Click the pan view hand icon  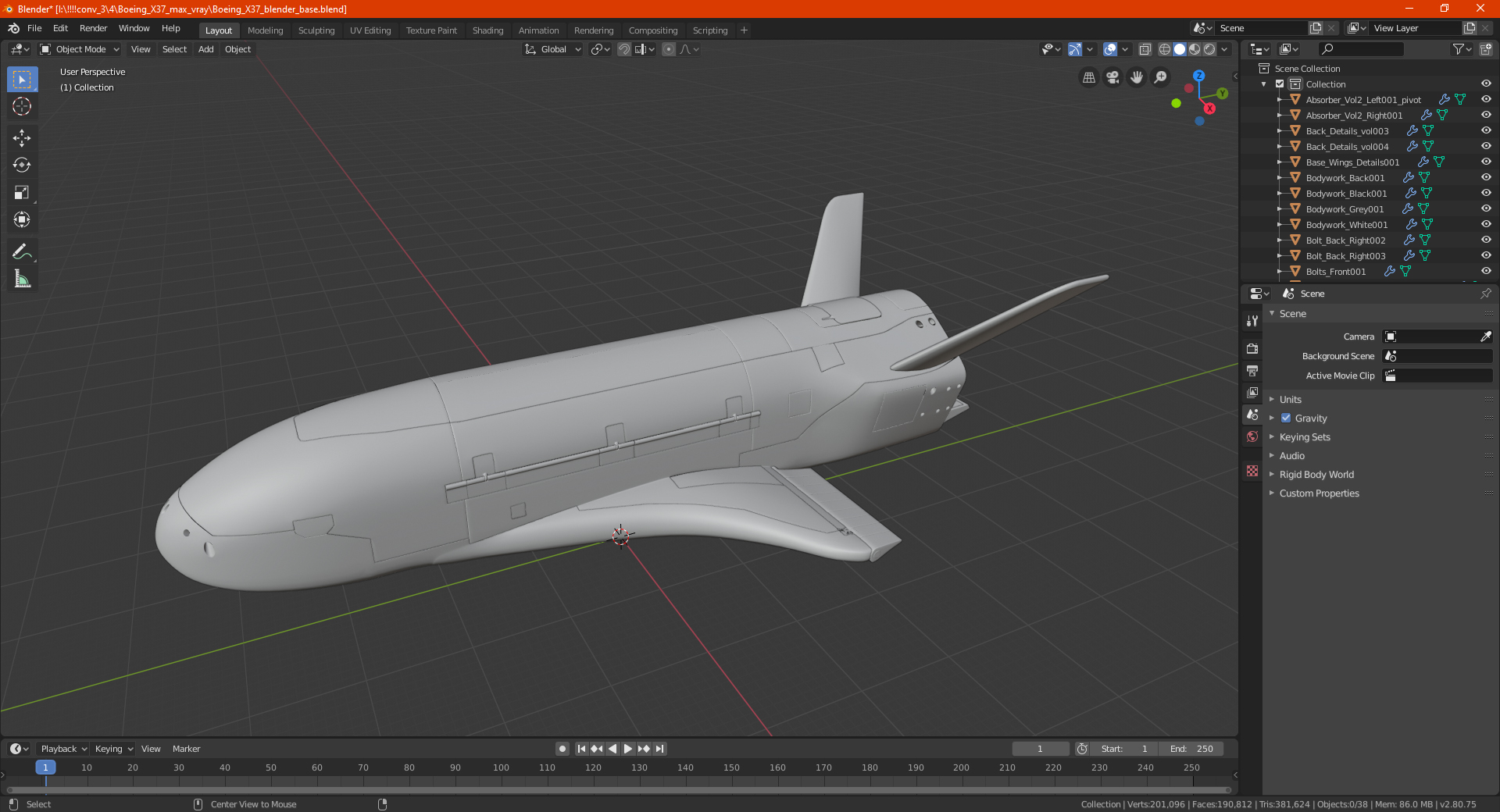[x=1137, y=77]
